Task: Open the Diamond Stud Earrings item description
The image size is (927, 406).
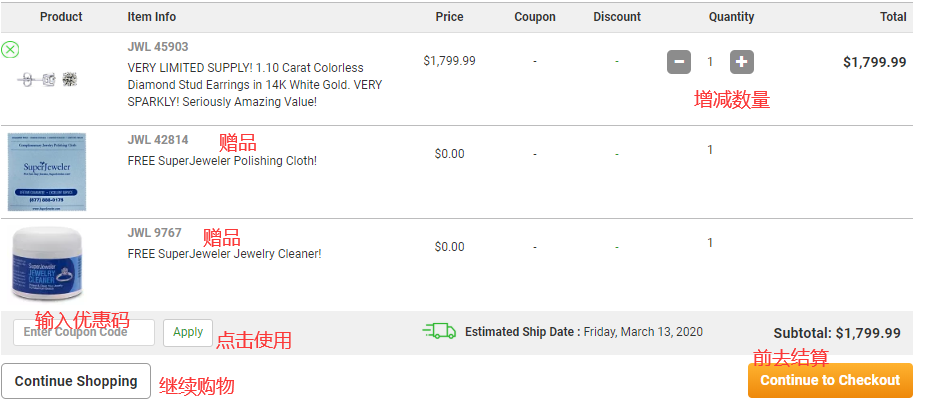Action: pos(255,85)
